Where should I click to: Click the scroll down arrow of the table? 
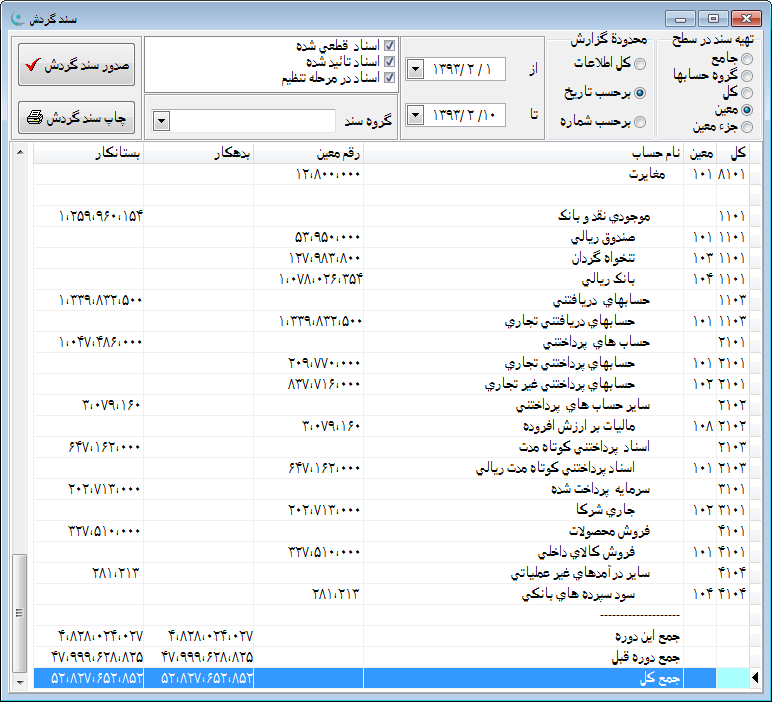pos(20,682)
